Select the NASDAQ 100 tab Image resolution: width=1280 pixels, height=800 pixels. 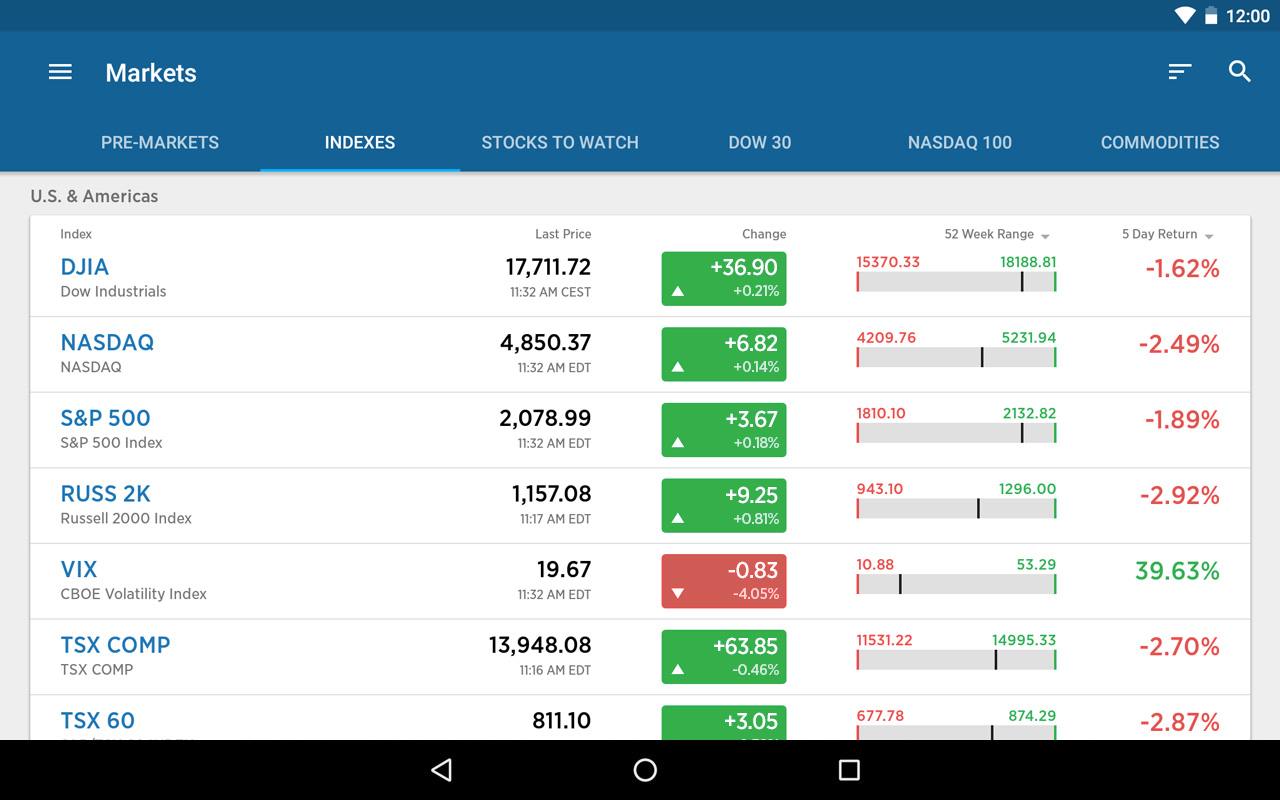[x=960, y=142]
